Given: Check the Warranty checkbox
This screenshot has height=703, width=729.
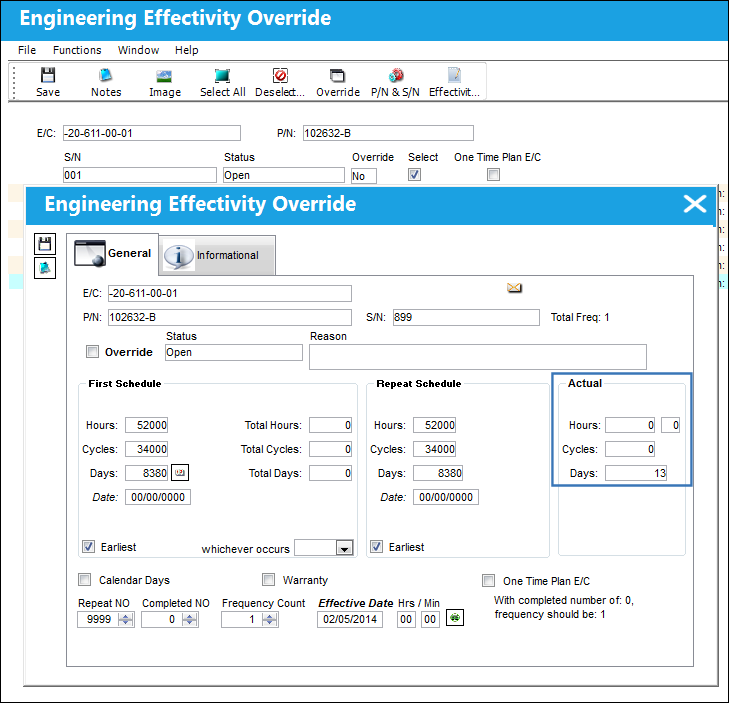Looking at the screenshot, I should click(268, 579).
